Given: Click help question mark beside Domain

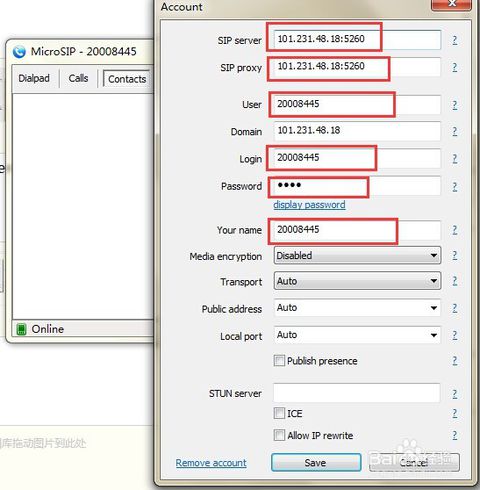Looking at the screenshot, I should click(x=455, y=131).
